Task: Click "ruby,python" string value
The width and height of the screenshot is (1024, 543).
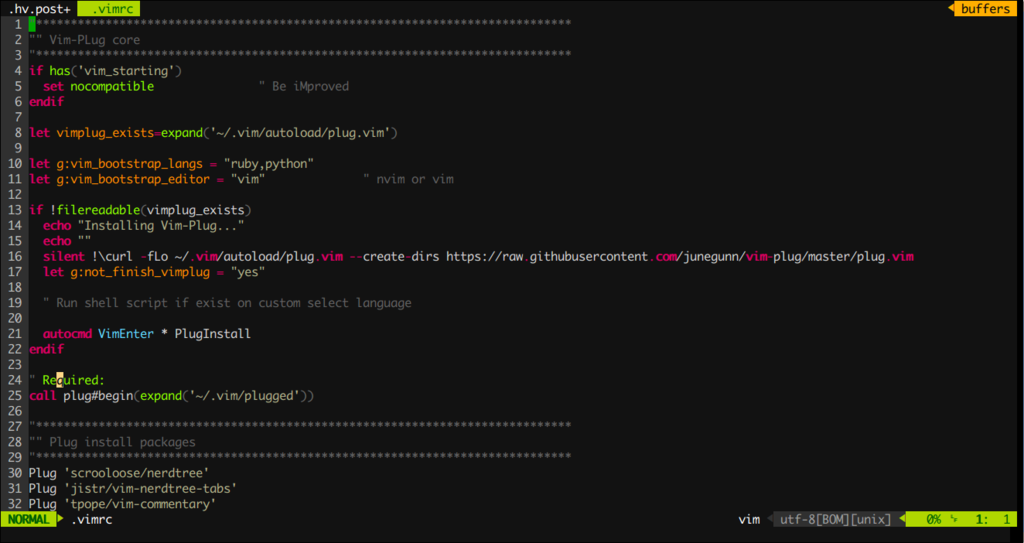Action: coord(269,163)
